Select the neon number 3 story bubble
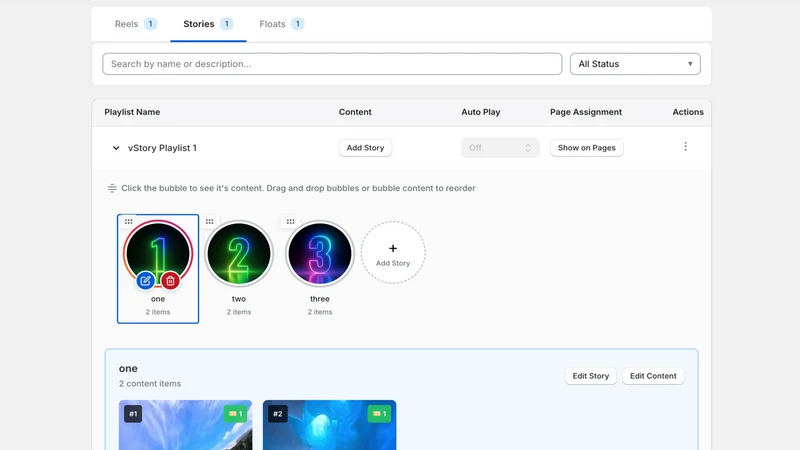Image resolution: width=800 pixels, height=450 pixels. [x=320, y=254]
